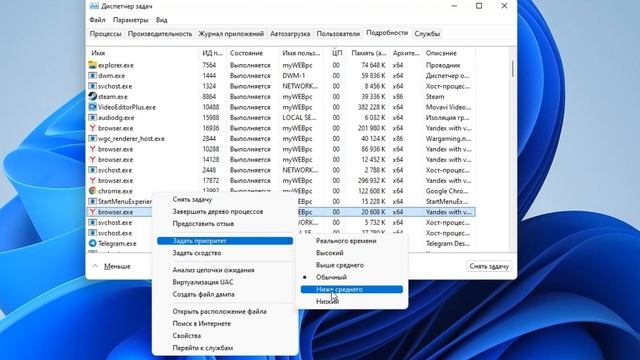This screenshot has width=640, height=360.
Task: Switch to the Автозагрузка tab
Action: [290, 34]
